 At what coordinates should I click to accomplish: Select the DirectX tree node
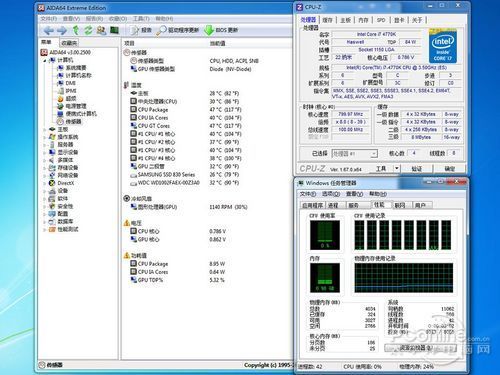(x=62, y=183)
